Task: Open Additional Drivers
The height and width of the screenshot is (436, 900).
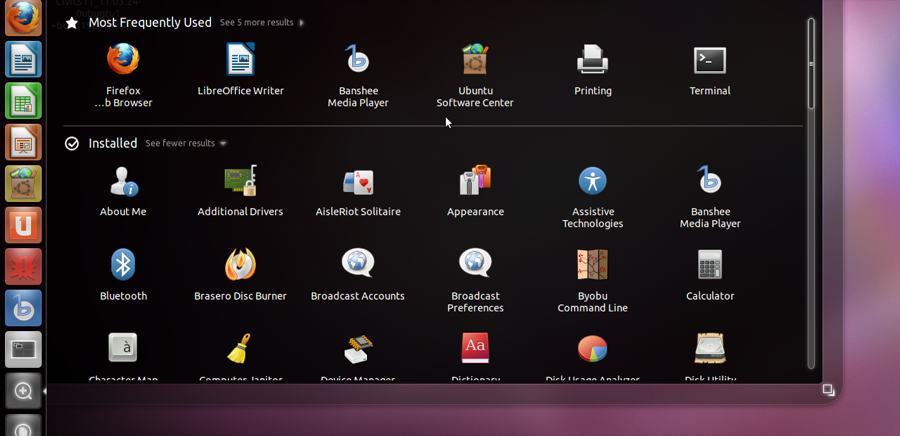Action: 240,190
